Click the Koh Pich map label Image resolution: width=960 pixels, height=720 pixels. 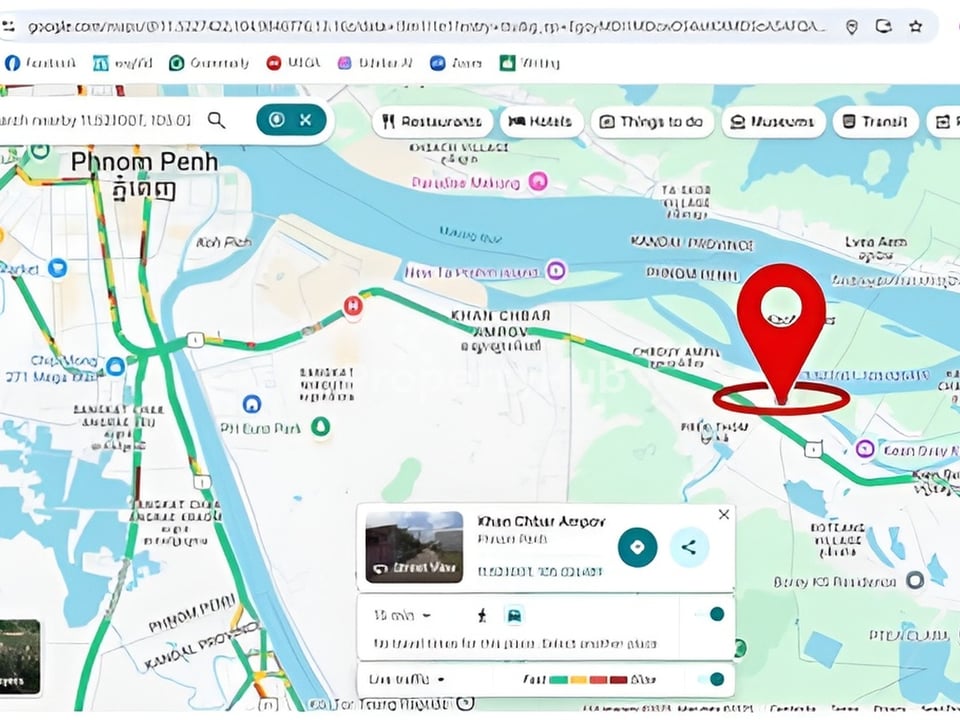223,242
